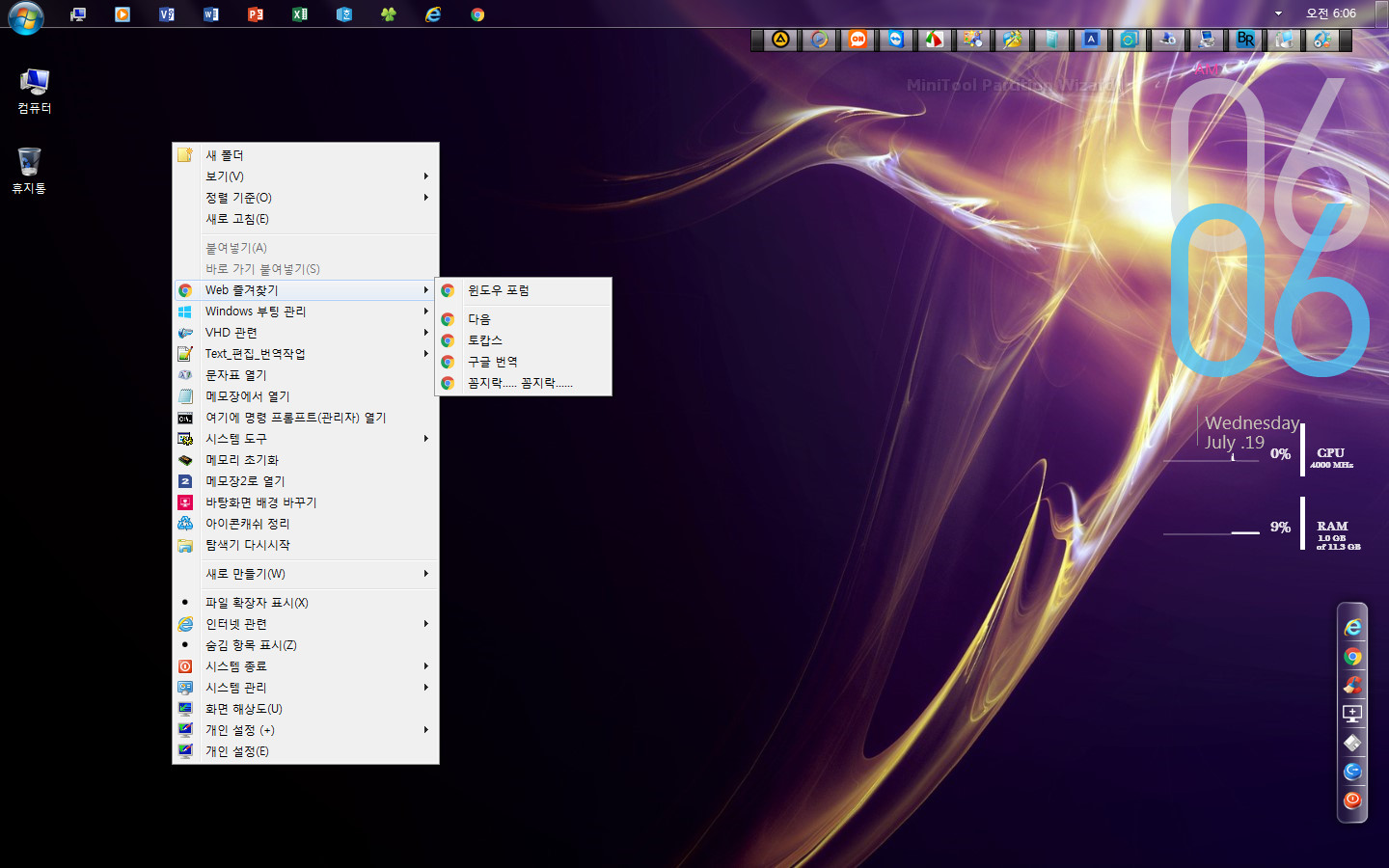The image size is (1389, 868).
Task: Choose 메모장에서 열기 menu entry
Action: pyautogui.click(x=306, y=396)
